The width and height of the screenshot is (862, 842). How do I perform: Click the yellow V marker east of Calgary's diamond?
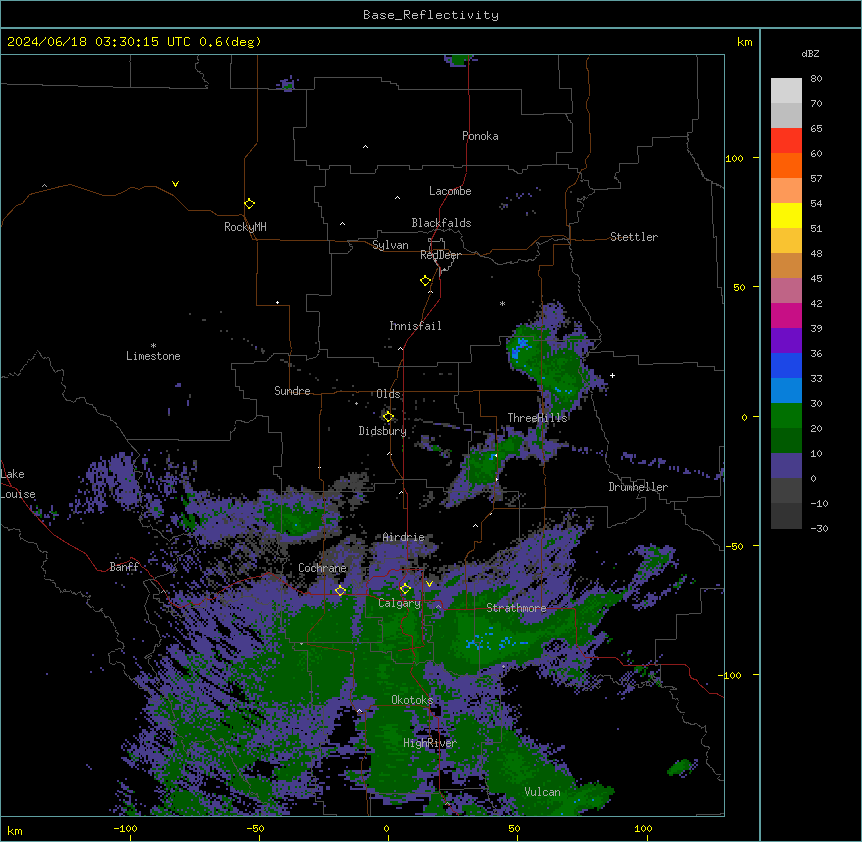[x=429, y=584]
